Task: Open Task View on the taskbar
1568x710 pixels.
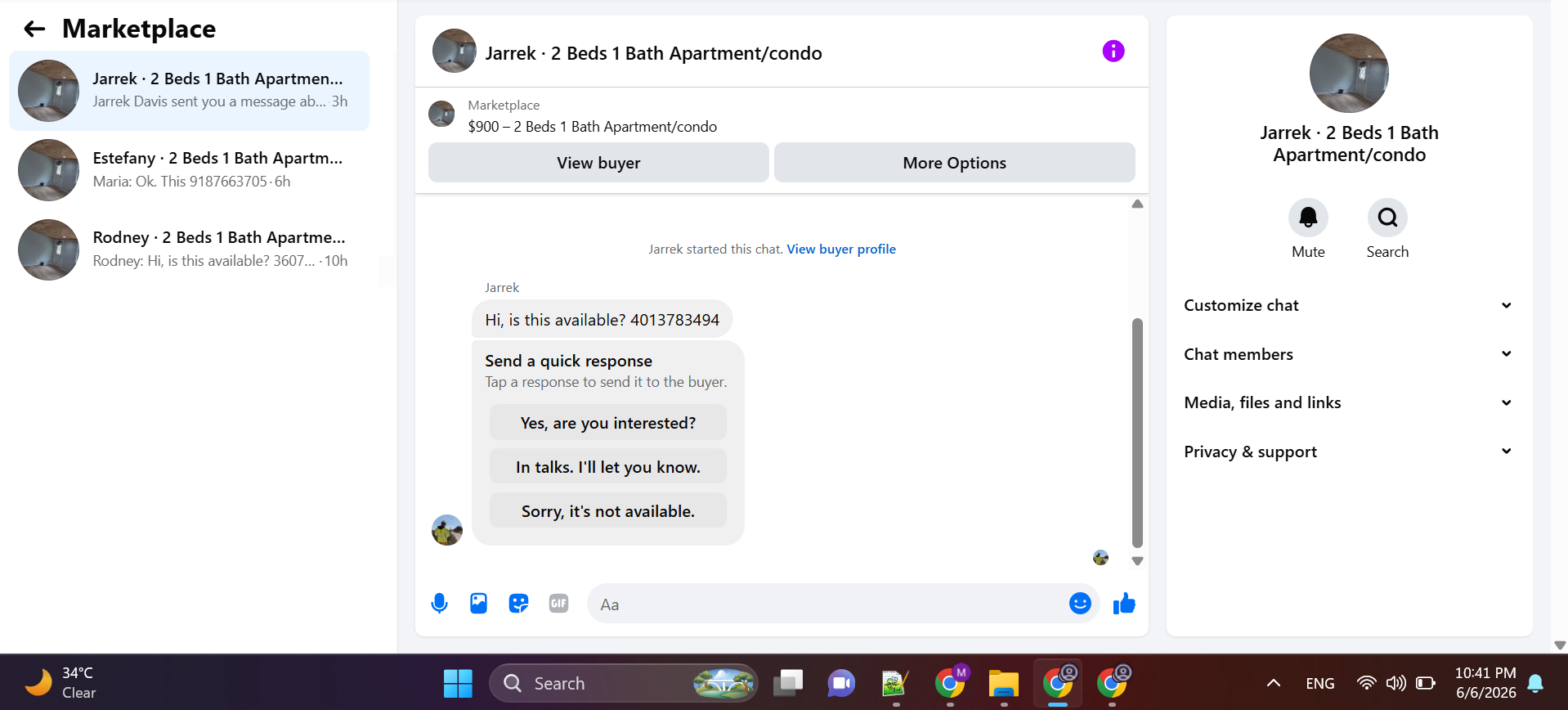Action: point(788,683)
